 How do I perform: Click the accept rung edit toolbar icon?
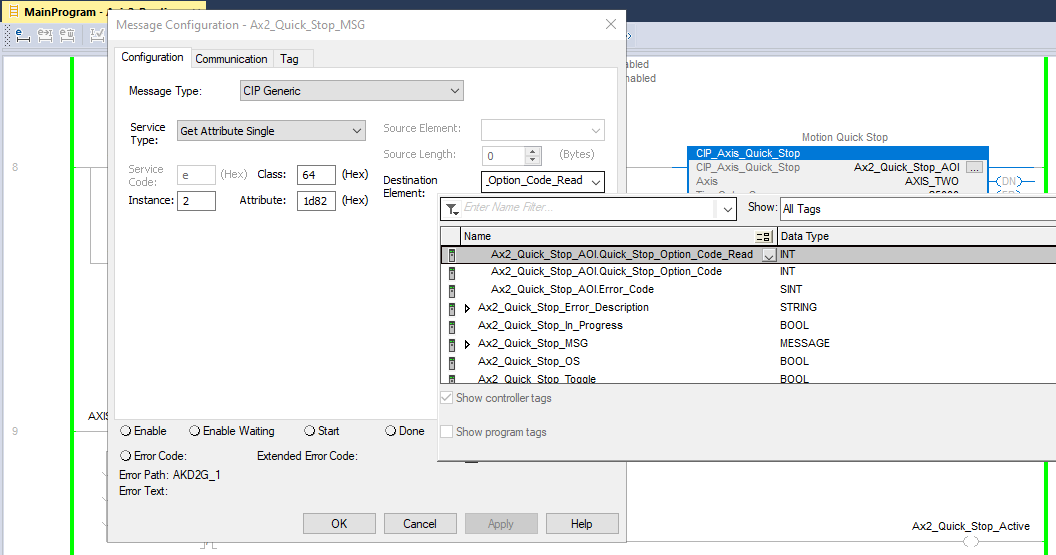pyautogui.click(x=45, y=35)
